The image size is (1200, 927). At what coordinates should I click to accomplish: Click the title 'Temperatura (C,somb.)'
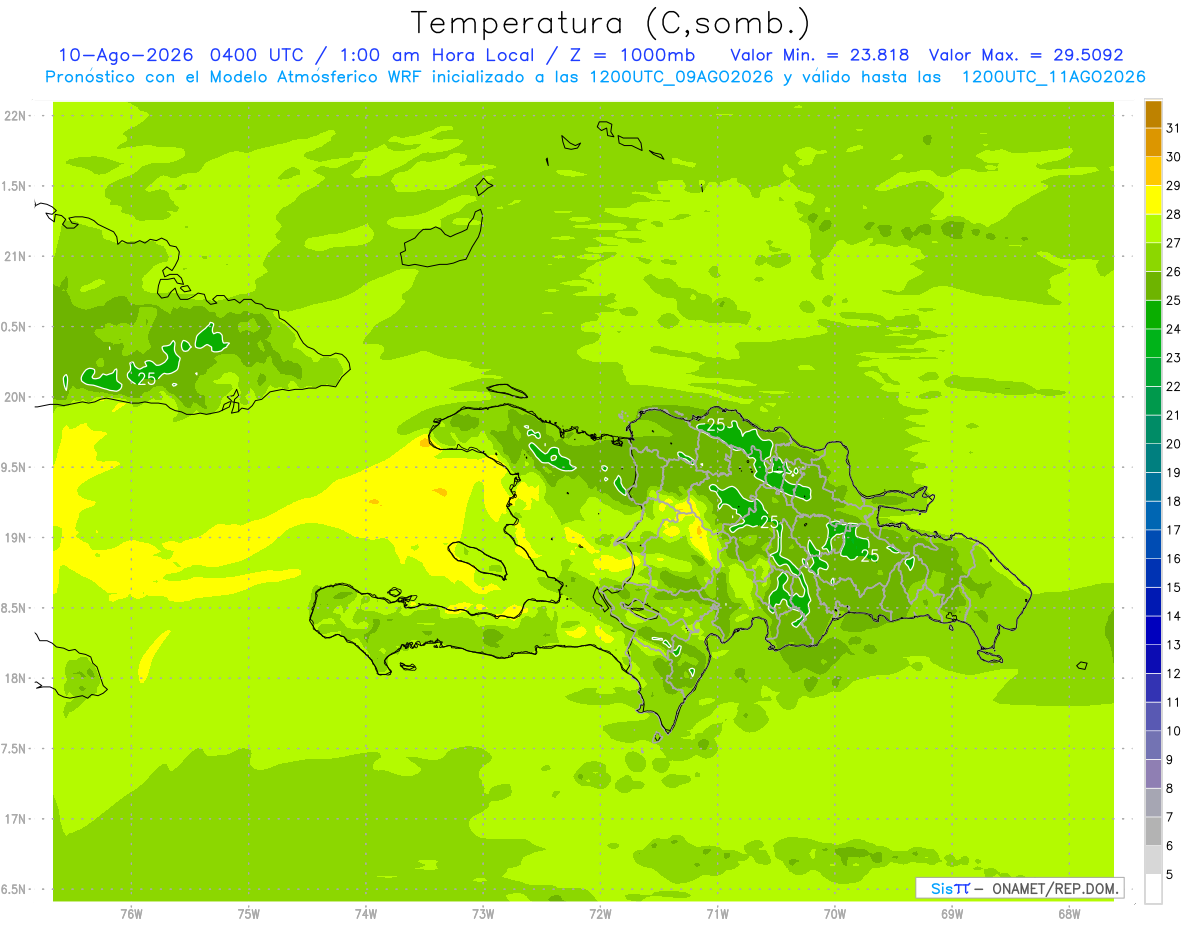(x=611, y=23)
